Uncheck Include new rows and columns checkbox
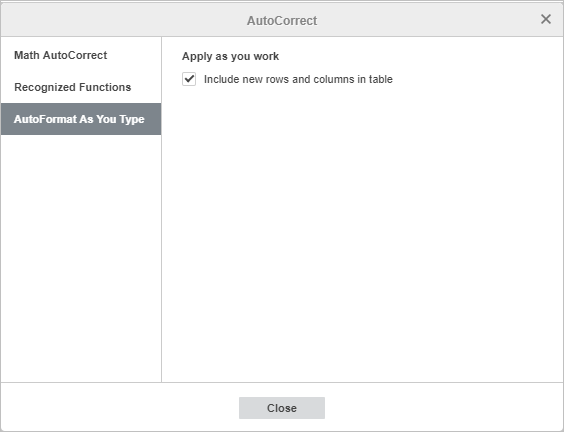The height and width of the screenshot is (432, 564). point(189,79)
